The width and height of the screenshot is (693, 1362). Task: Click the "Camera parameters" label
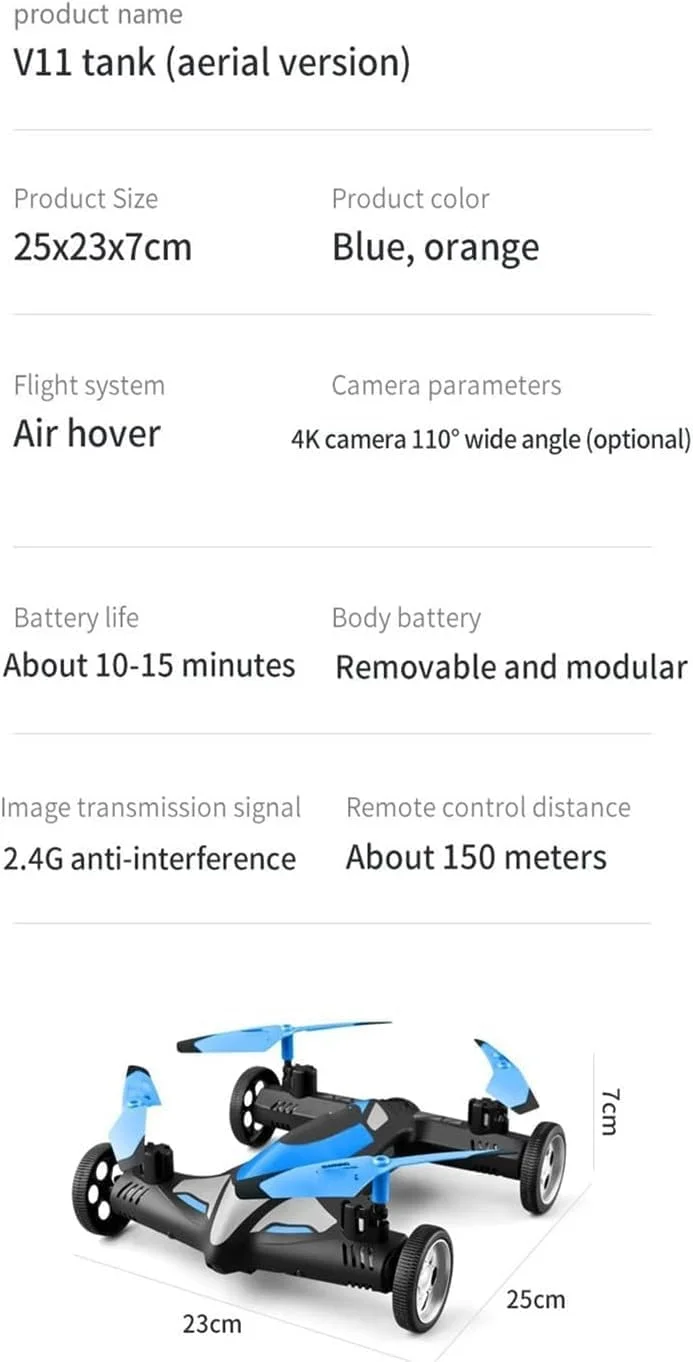click(446, 385)
